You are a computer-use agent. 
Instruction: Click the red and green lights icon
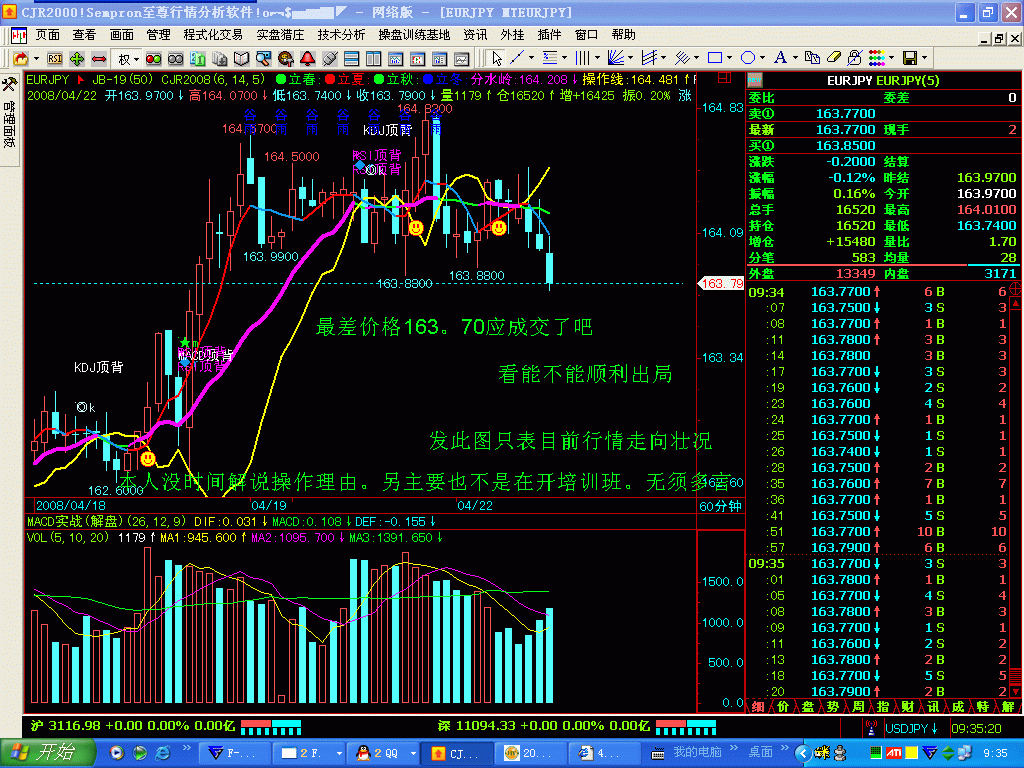(153, 59)
